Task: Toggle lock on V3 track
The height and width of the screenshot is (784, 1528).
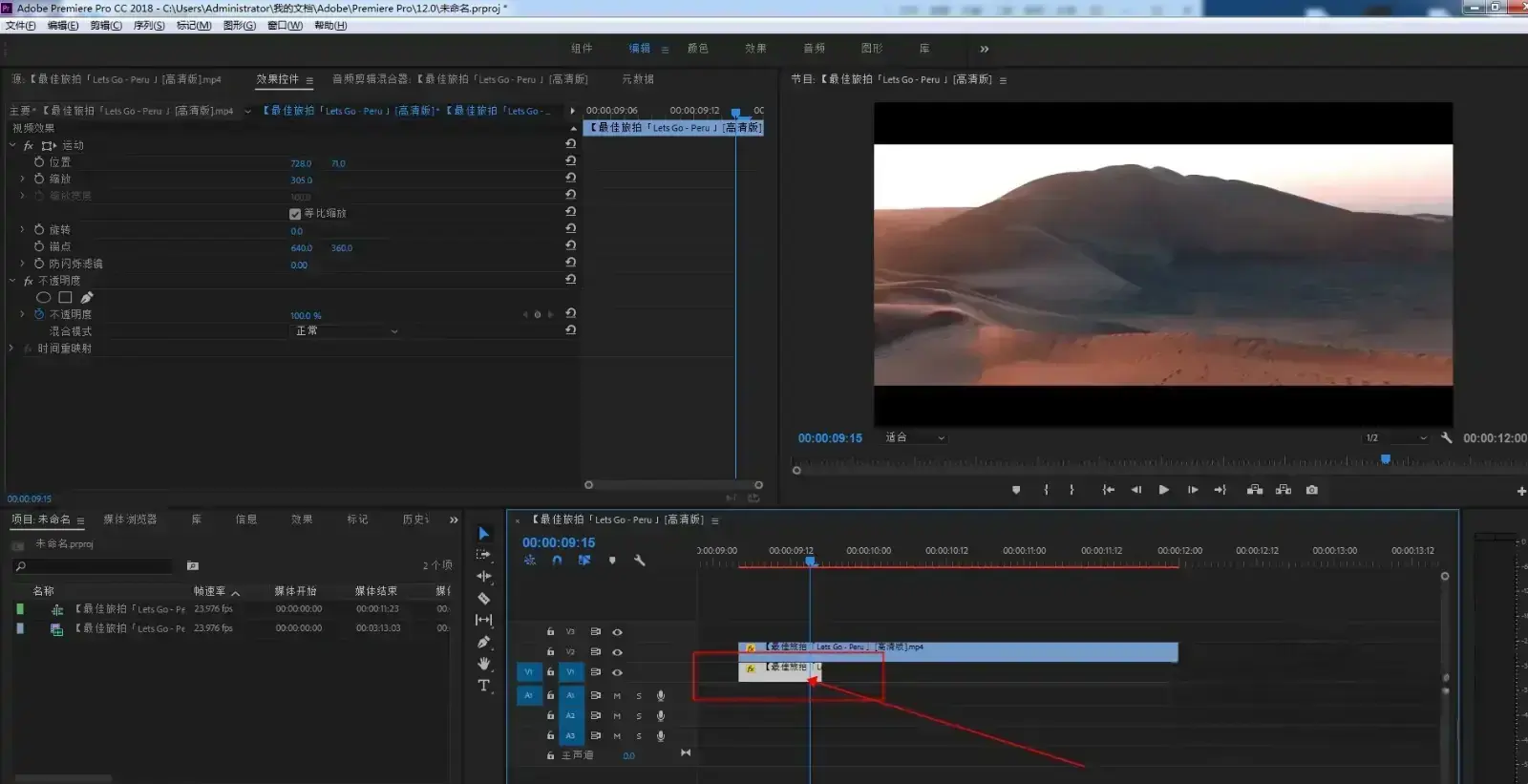Action: point(550,632)
